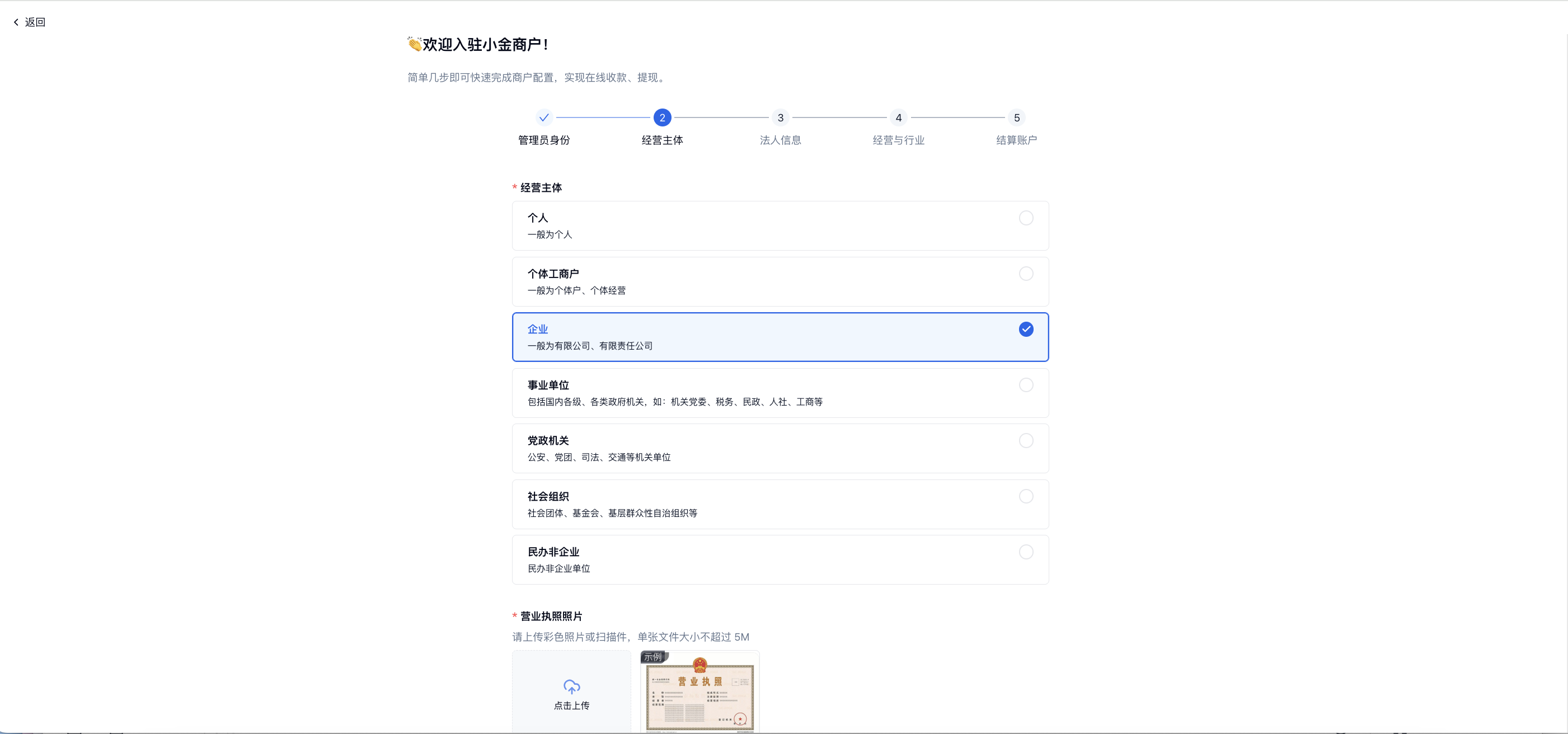Click the 党政机关 option title
This screenshot has height=734, width=1568.
548,441
